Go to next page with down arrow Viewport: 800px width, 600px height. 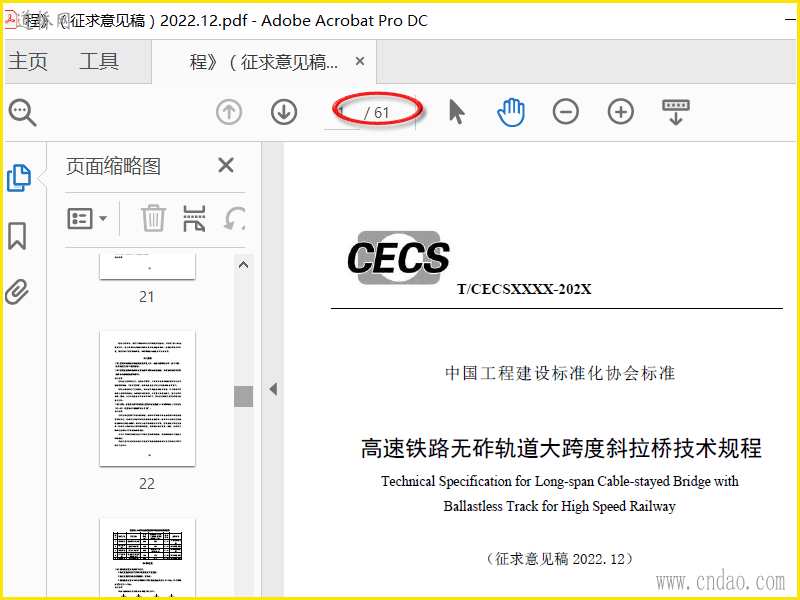tap(284, 112)
